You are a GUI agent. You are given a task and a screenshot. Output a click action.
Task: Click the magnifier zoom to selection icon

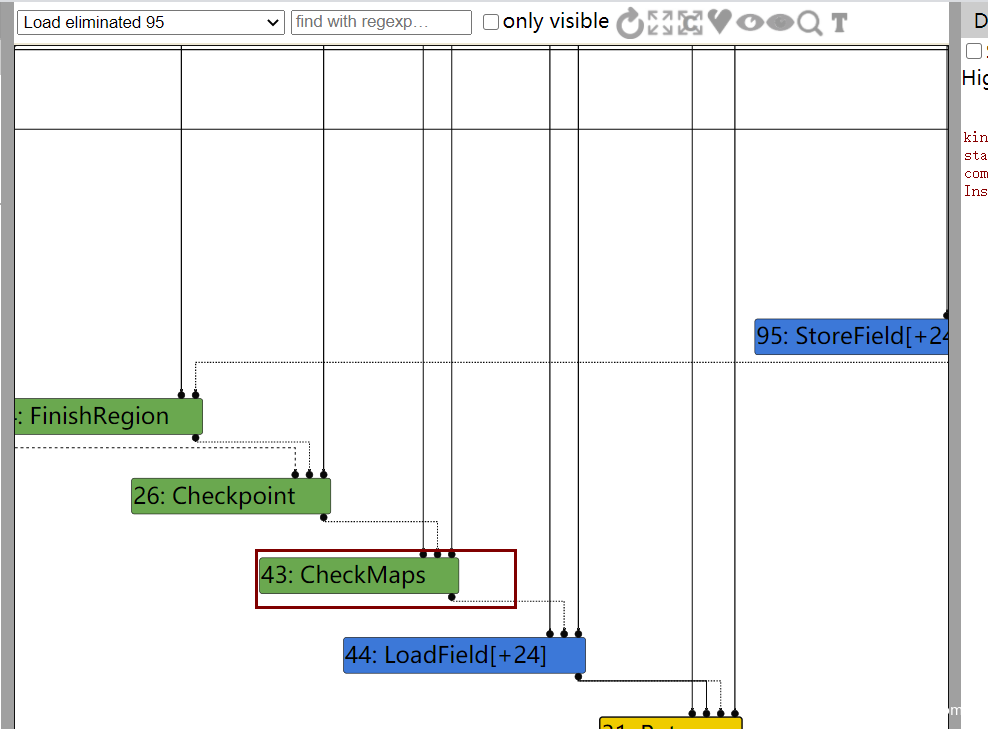point(809,23)
